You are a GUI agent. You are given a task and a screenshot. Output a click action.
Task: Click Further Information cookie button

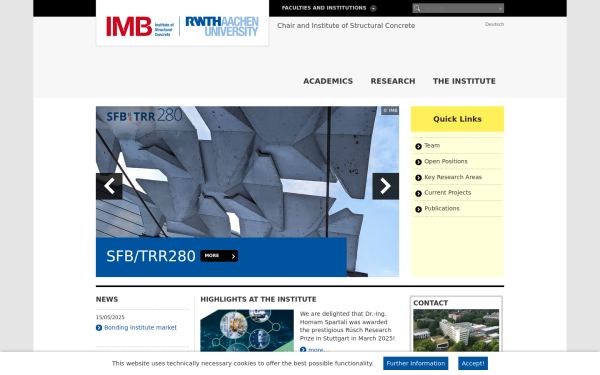point(416,364)
